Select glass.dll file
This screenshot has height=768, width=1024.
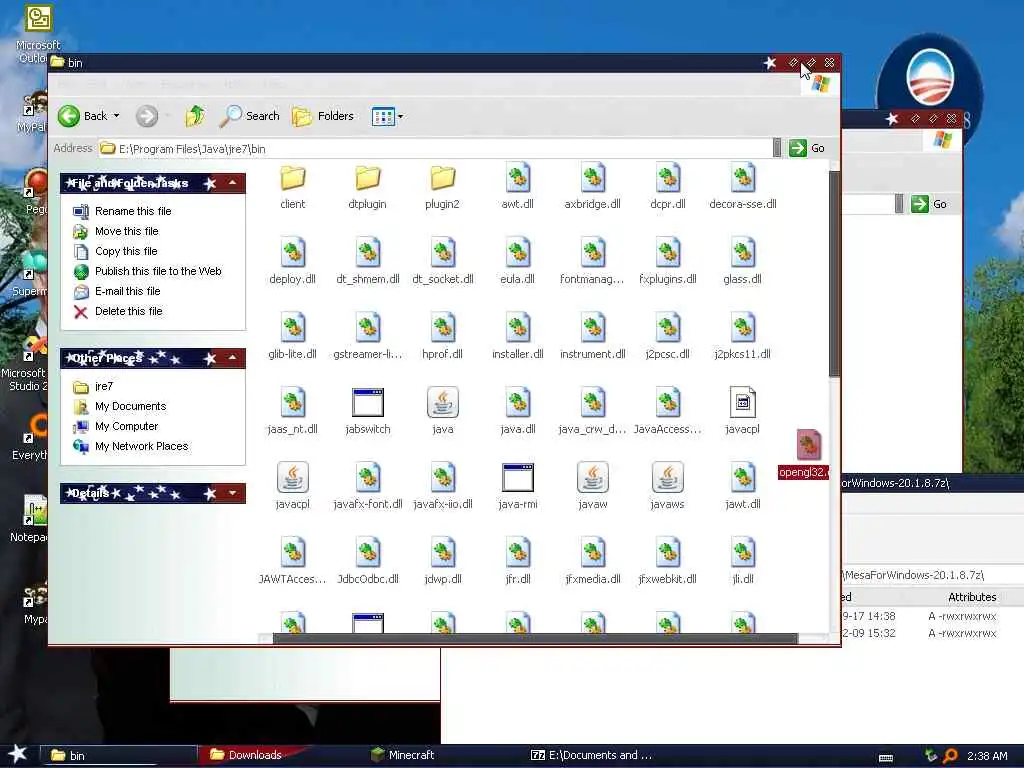[743, 262]
